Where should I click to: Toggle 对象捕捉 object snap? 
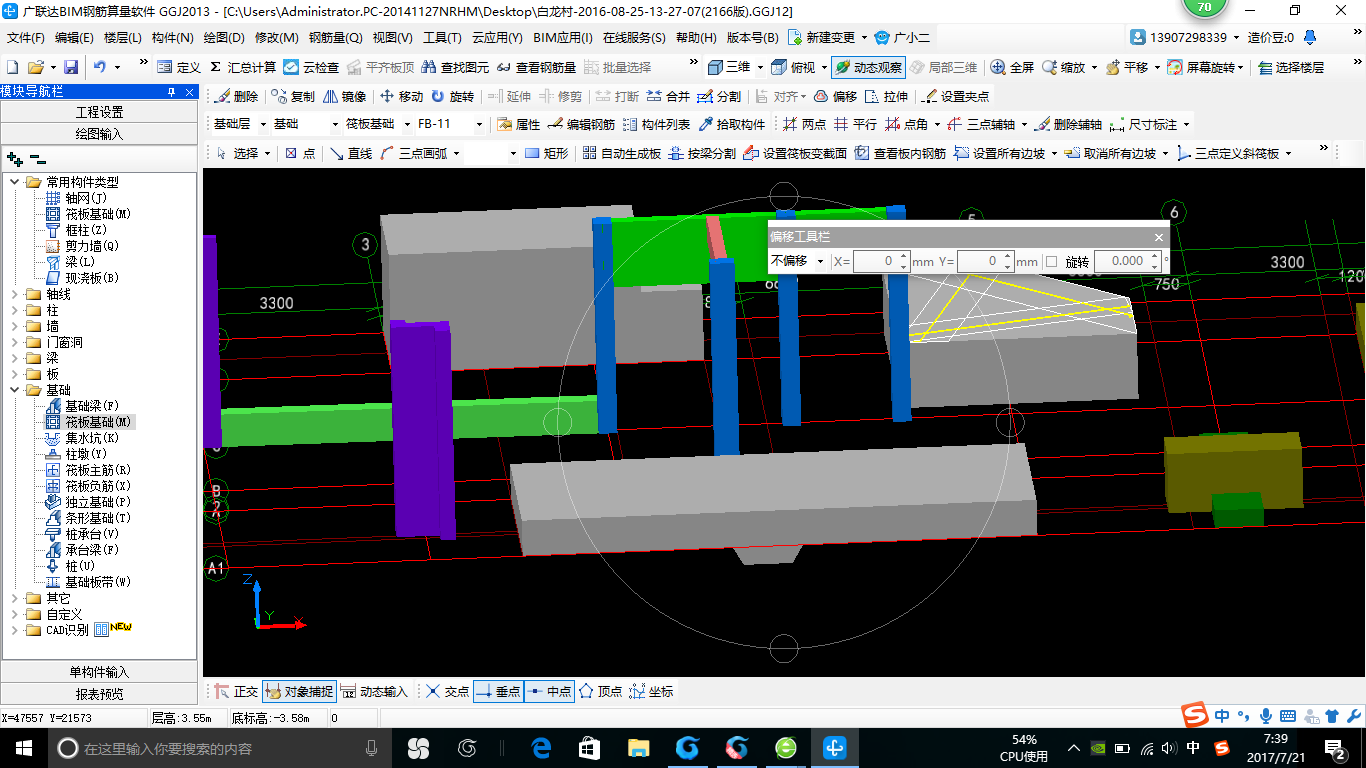coord(300,691)
